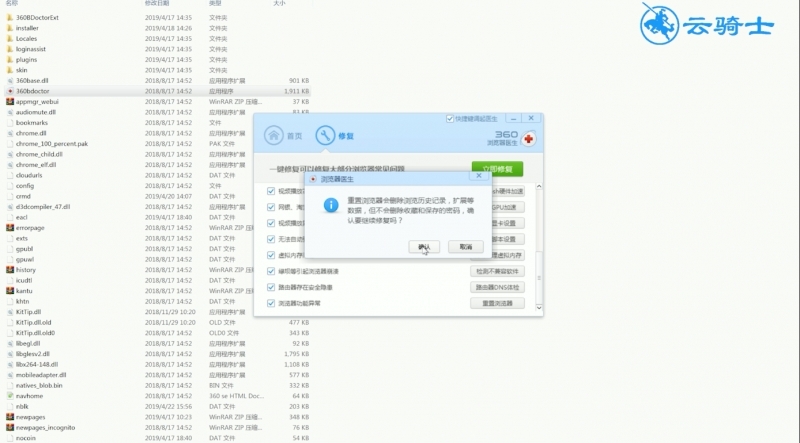Click the KitTip.dll file icon
Screen dimensions: 800x443
coord(10,312)
